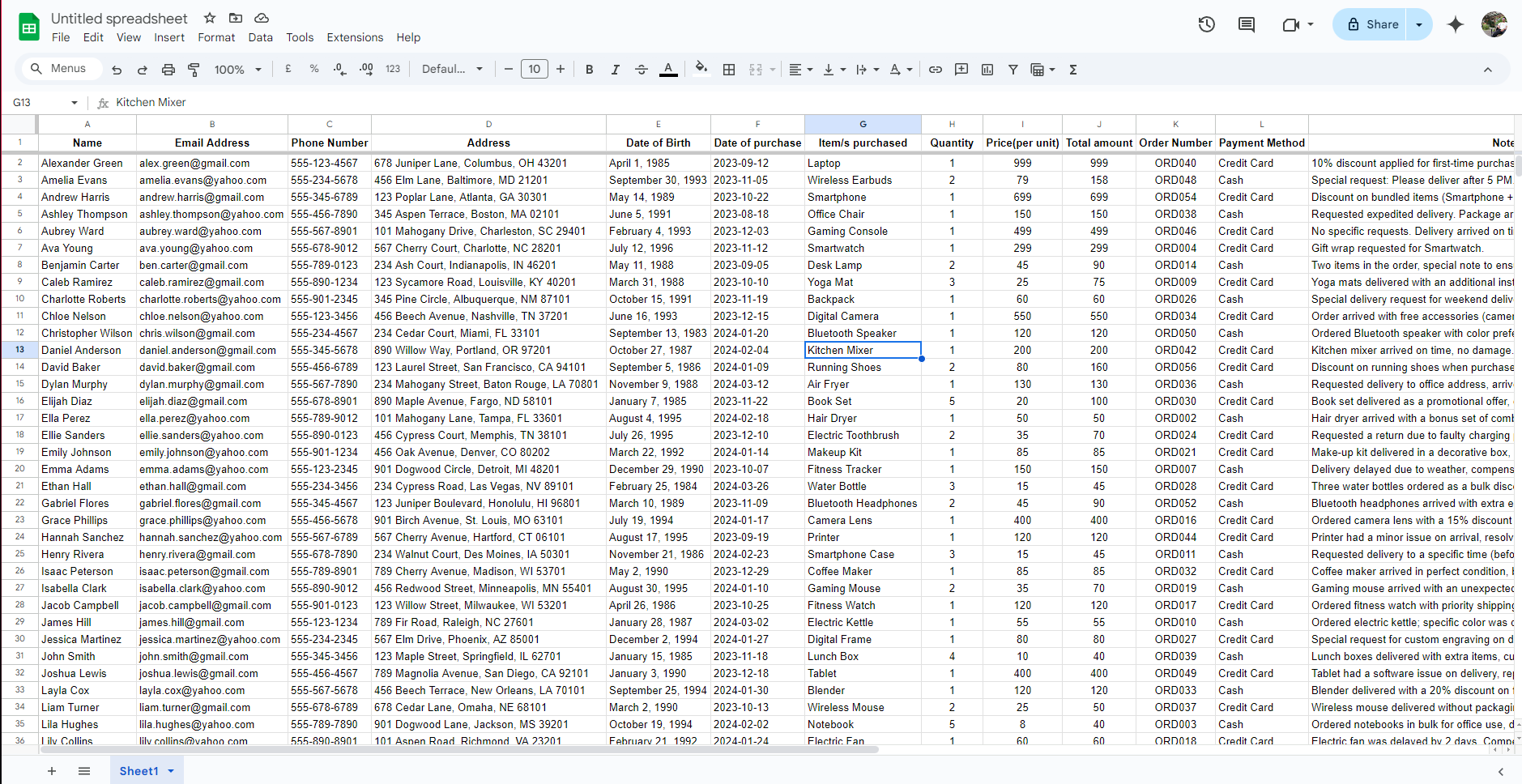View the cloud save status icon
The width and height of the screenshot is (1522, 784).
tap(262, 18)
